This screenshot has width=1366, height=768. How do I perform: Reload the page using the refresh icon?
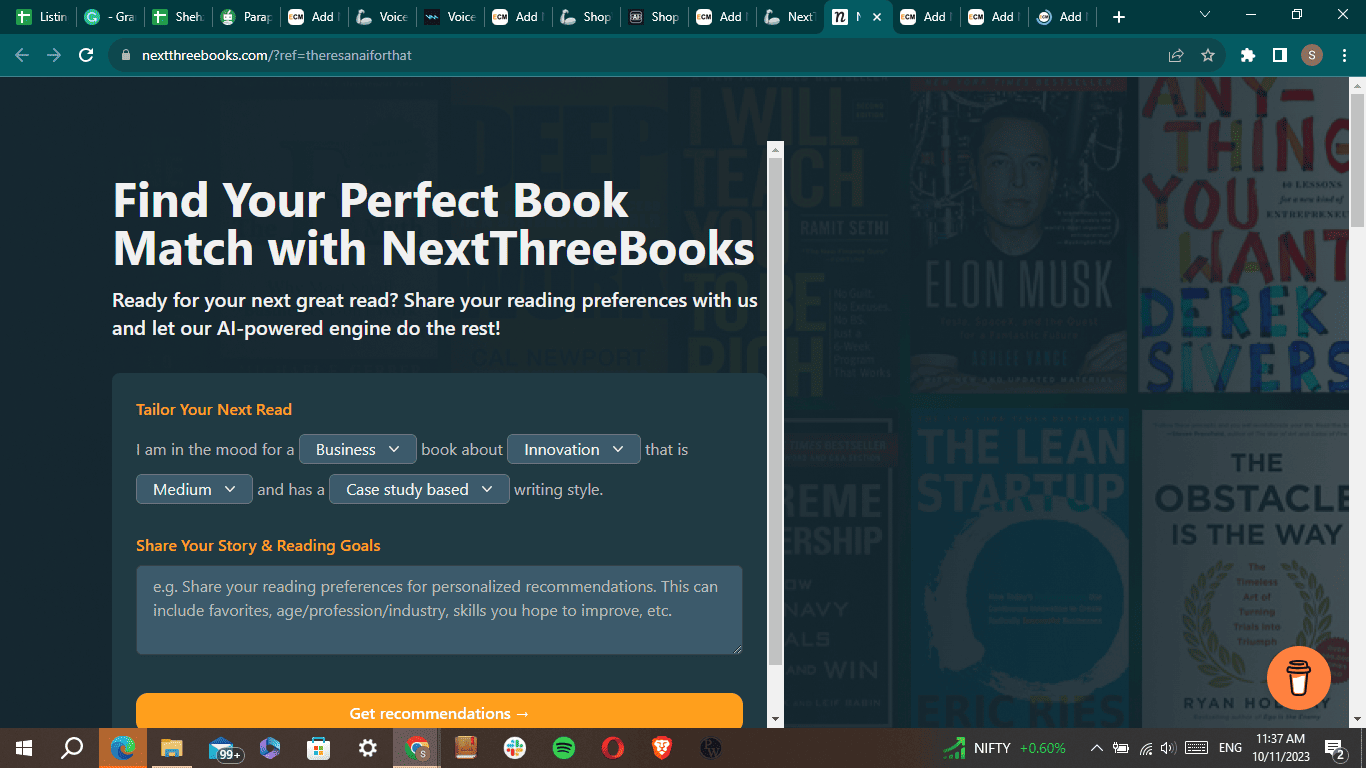86,56
